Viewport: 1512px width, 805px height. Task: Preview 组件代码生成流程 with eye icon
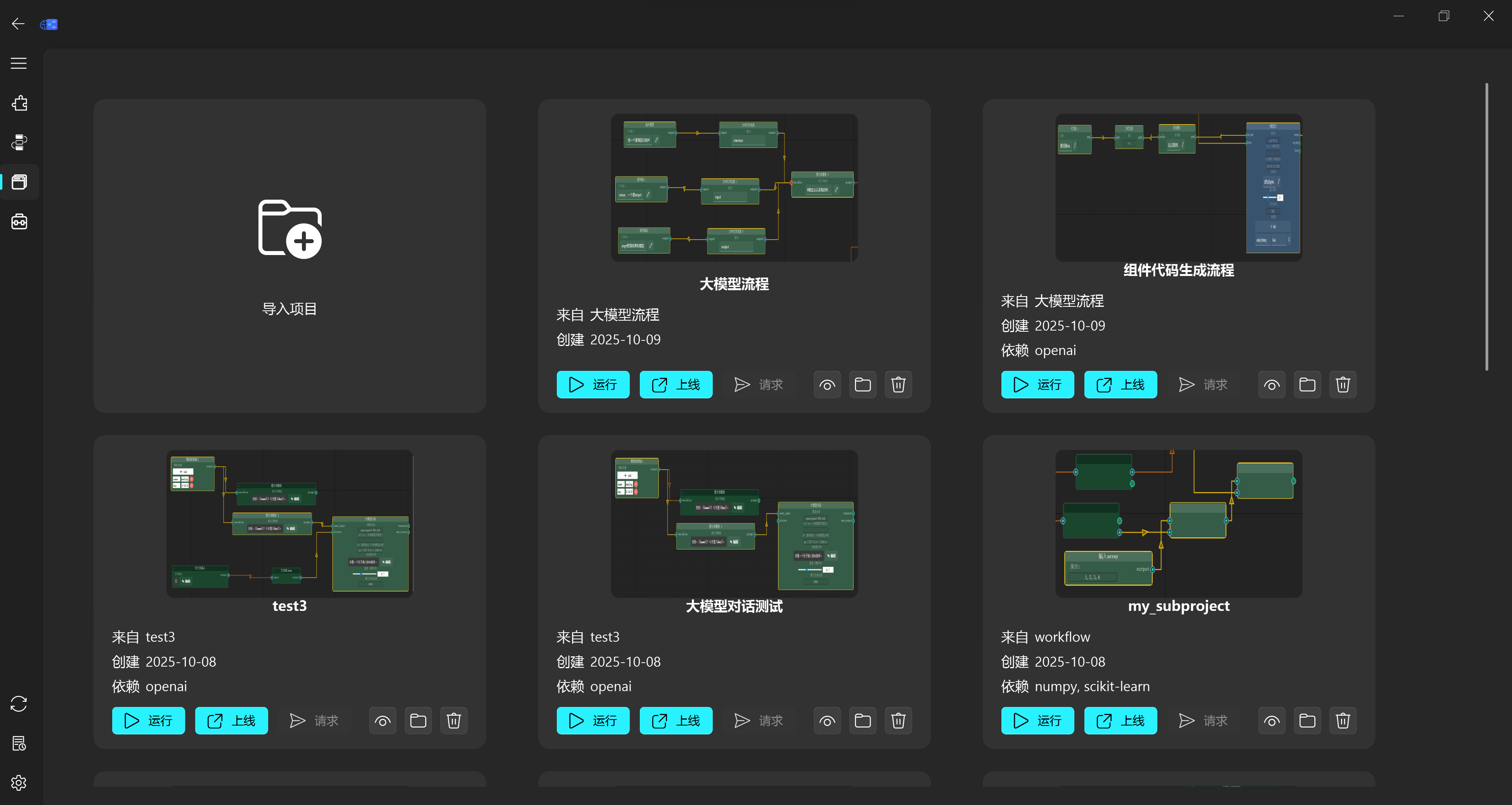pyautogui.click(x=1272, y=385)
